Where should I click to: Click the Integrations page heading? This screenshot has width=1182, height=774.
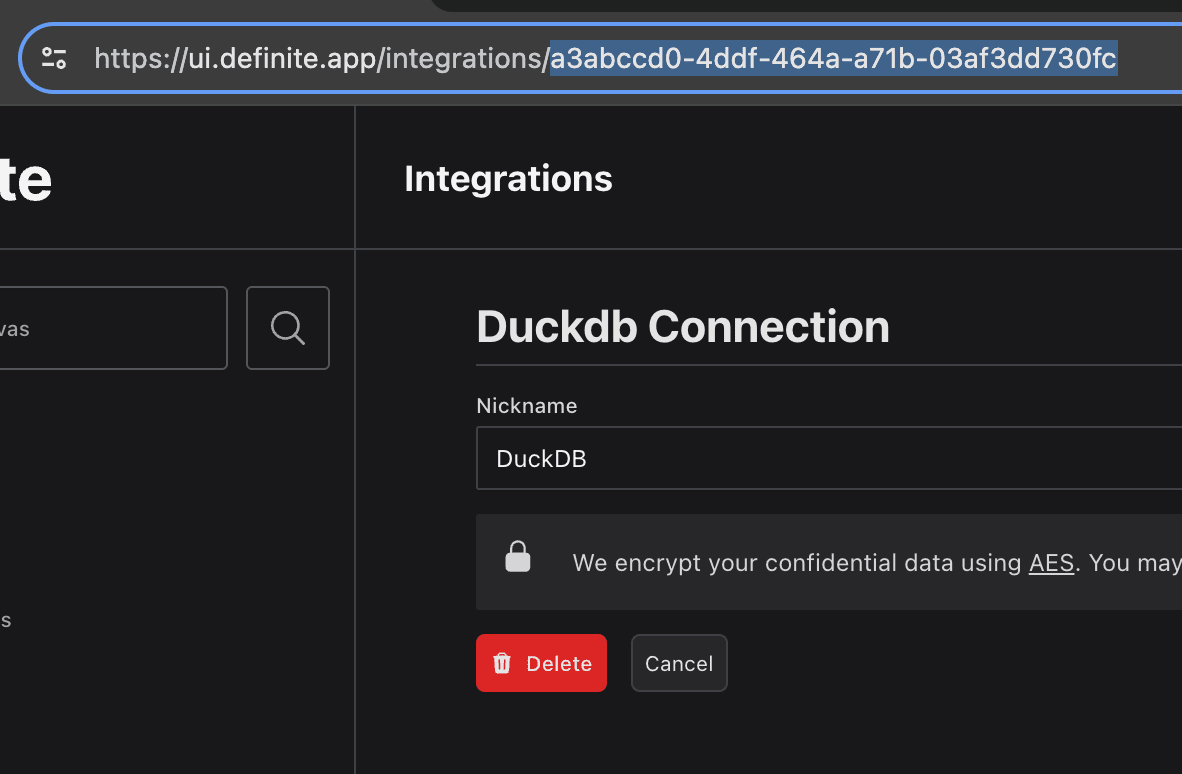508,179
